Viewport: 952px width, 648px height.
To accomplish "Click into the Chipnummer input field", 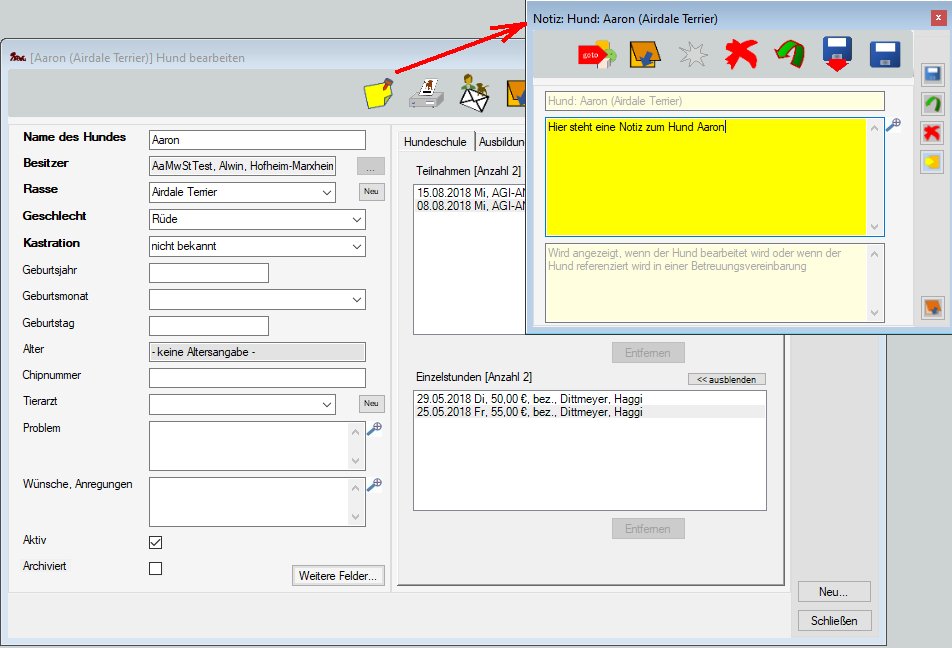I will [x=257, y=377].
